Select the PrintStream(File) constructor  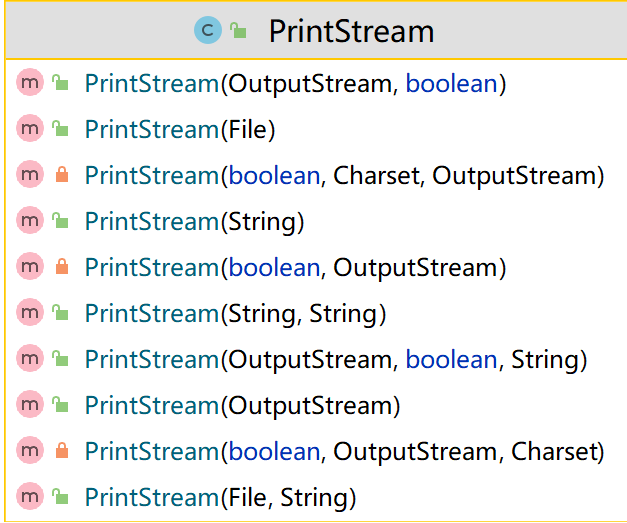click(180, 130)
